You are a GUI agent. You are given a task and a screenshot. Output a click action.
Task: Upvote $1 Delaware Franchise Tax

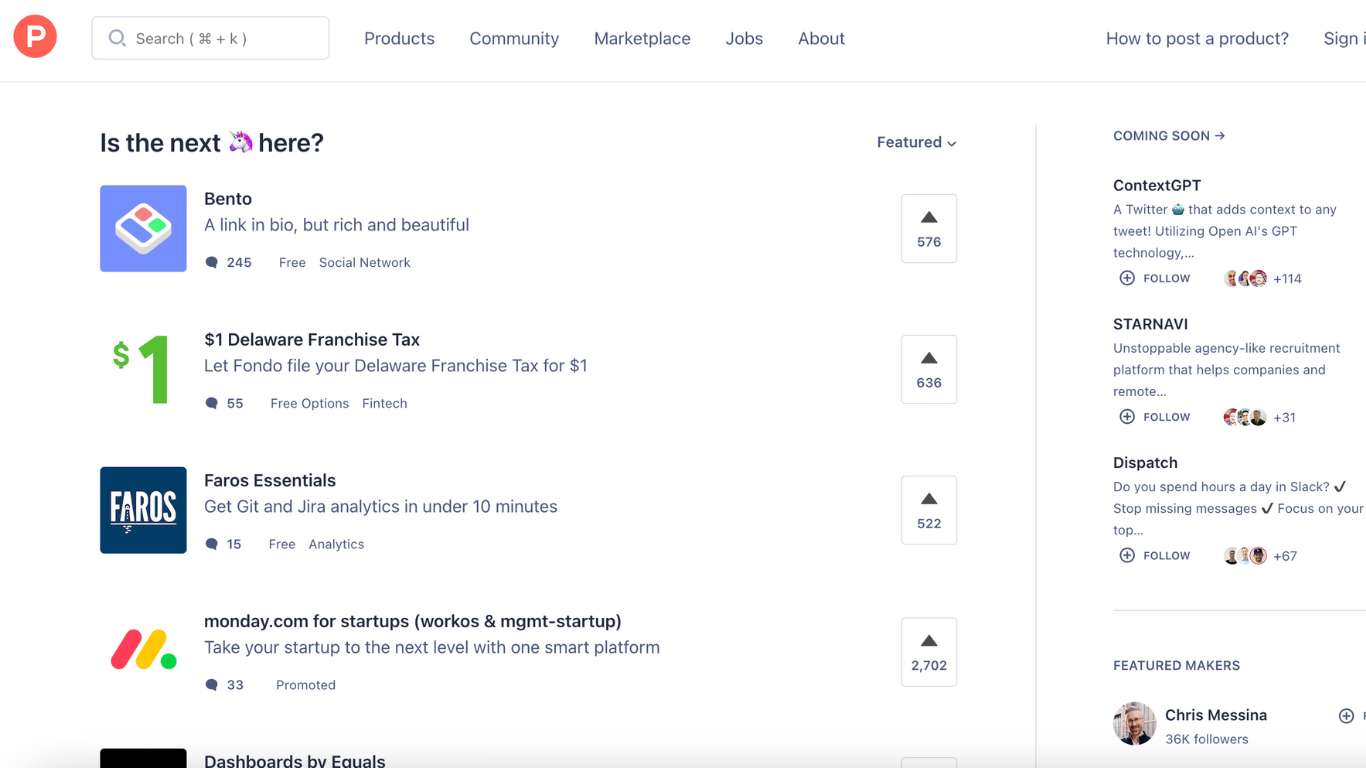point(929,369)
